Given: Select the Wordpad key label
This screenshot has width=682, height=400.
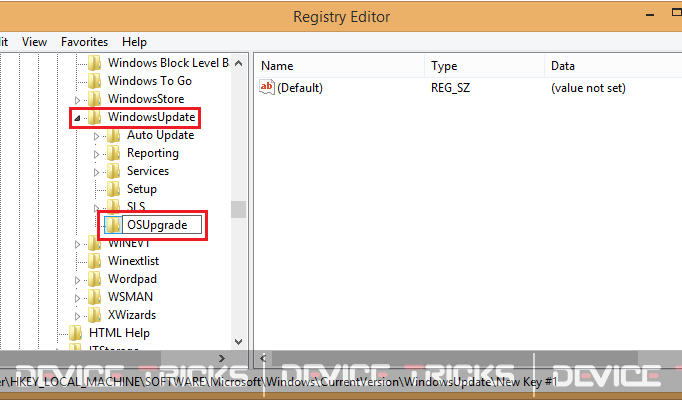Looking at the screenshot, I should 132,279.
